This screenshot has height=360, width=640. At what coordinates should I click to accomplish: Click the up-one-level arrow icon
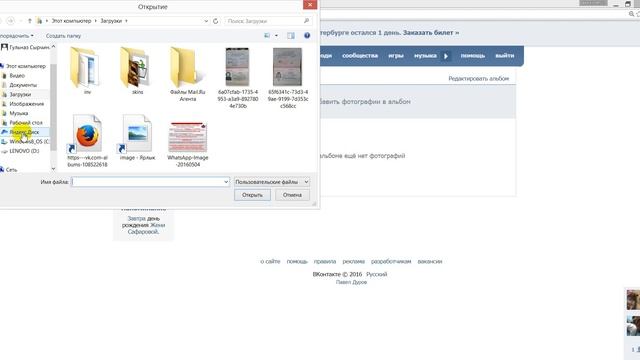click(x=29, y=21)
